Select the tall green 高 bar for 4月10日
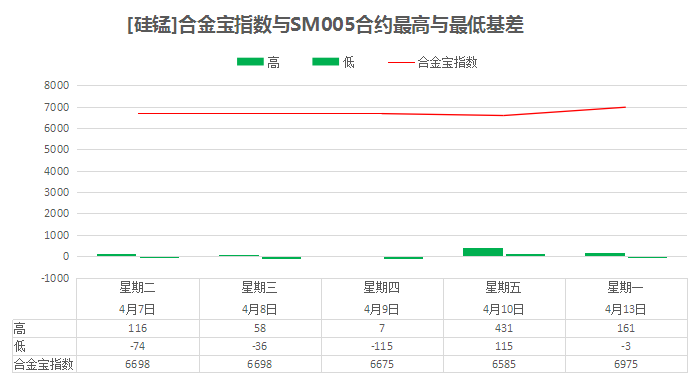 tap(483, 252)
